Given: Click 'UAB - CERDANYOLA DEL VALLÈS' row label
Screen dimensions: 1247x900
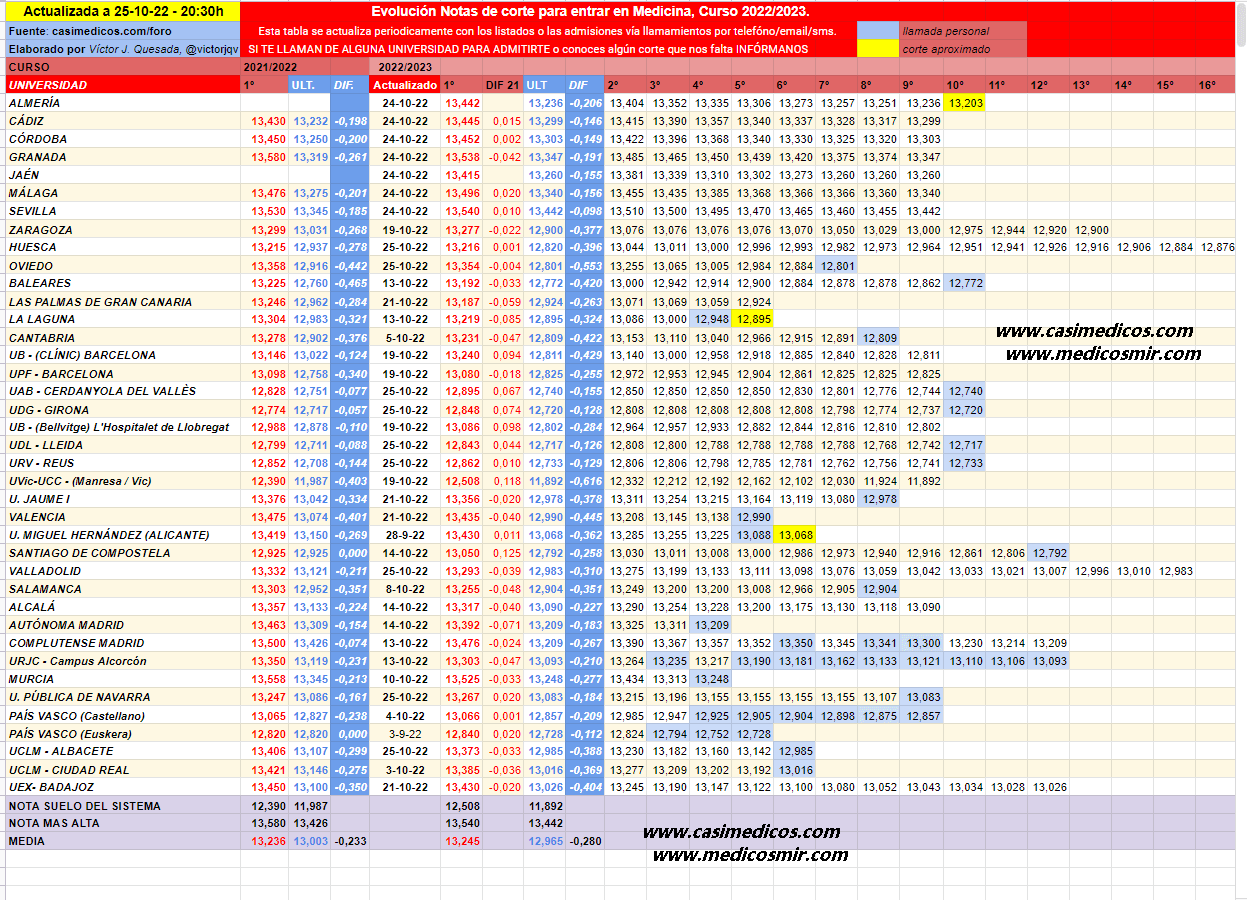Looking at the screenshot, I should tap(102, 391).
